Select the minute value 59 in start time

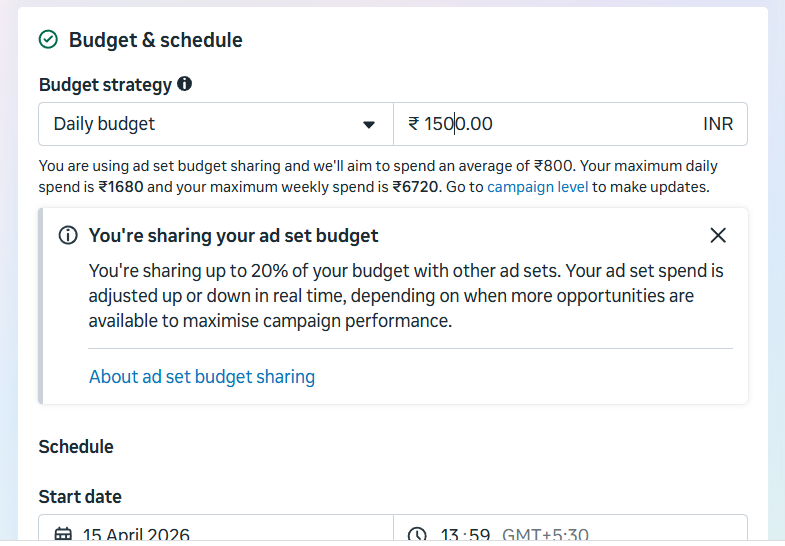point(480,534)
